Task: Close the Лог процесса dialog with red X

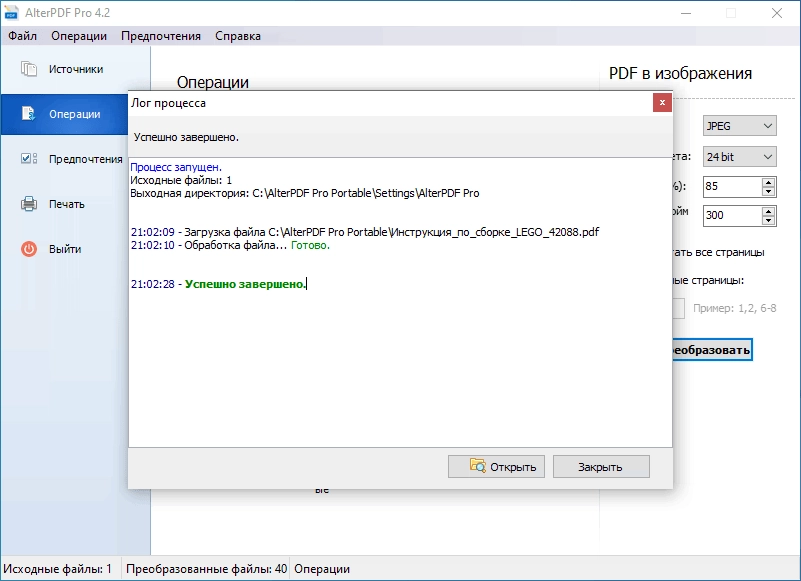Action: (x=662, y=103)
